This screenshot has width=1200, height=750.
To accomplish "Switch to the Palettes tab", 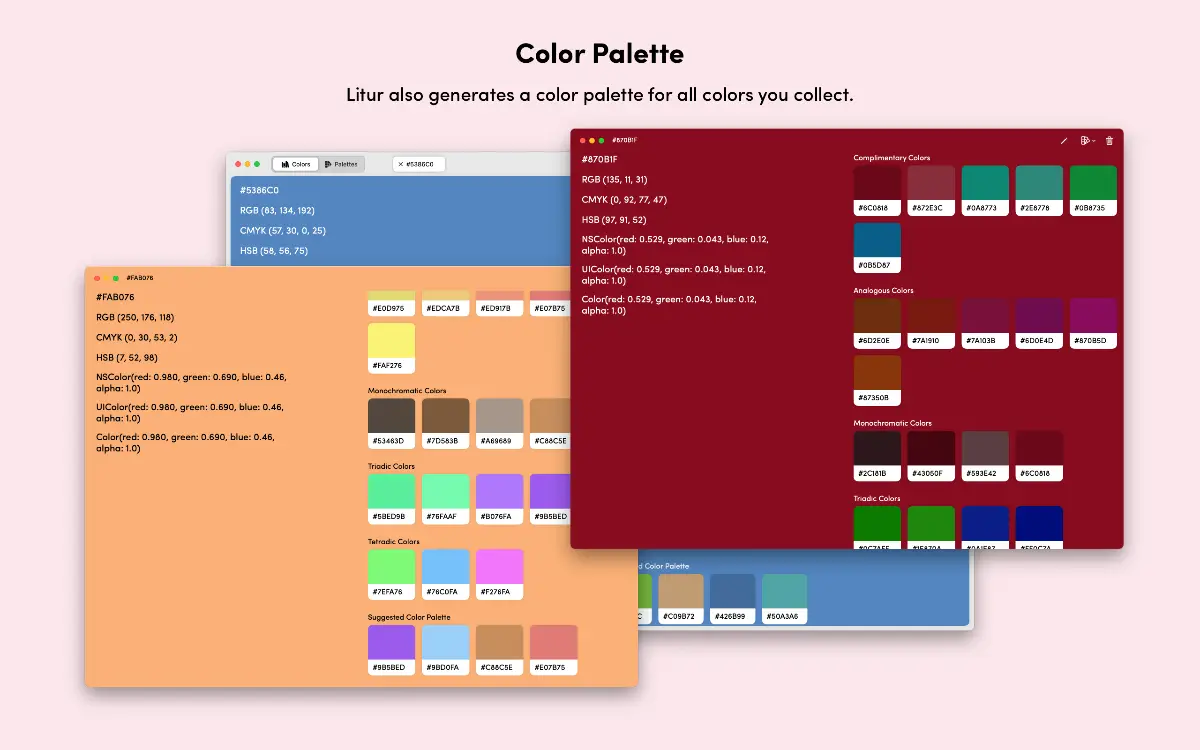I will click(341, 164).
